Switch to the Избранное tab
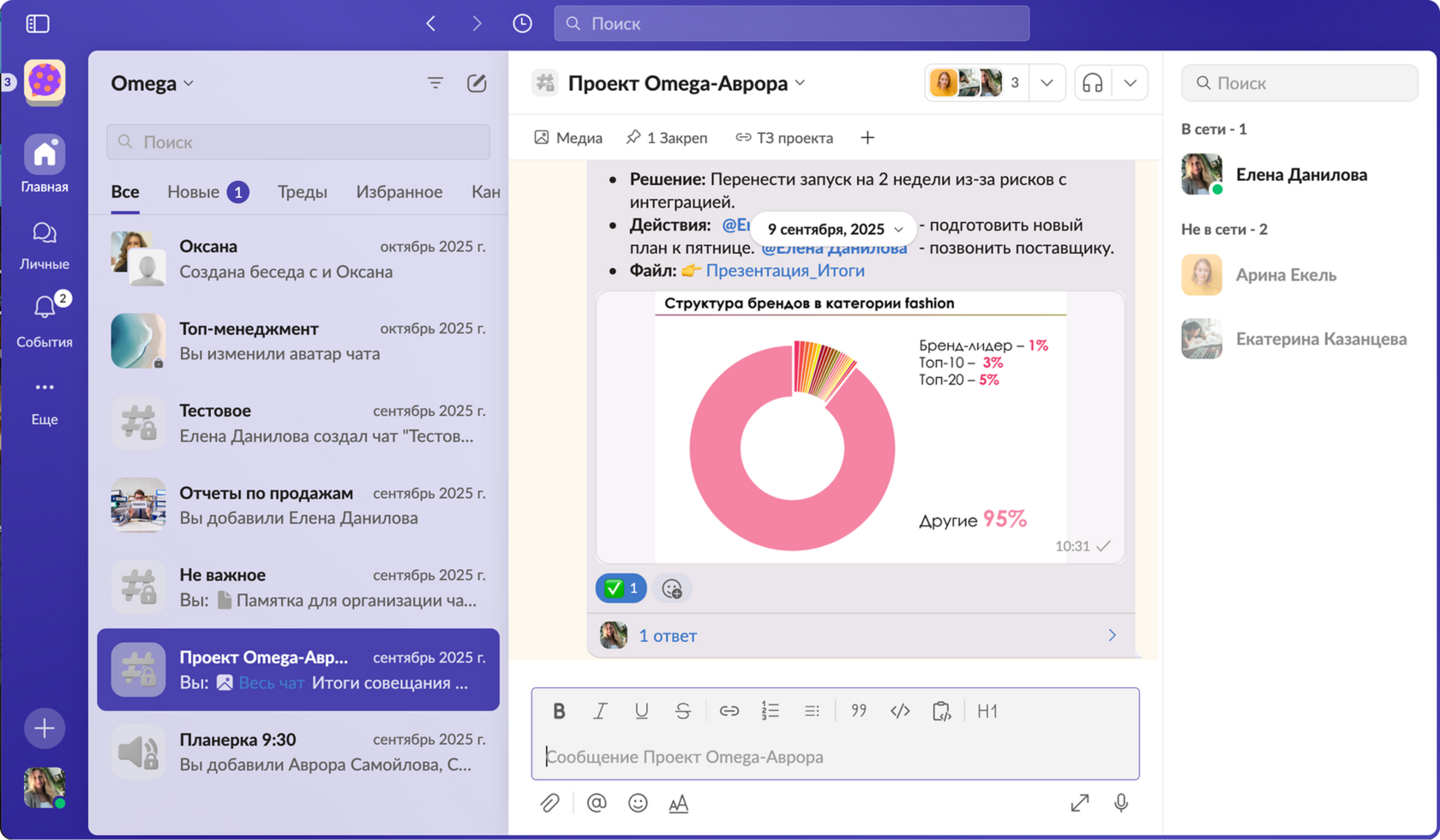Image resolution: width=1440 pixels, height=840 pixels. [399, 192]
